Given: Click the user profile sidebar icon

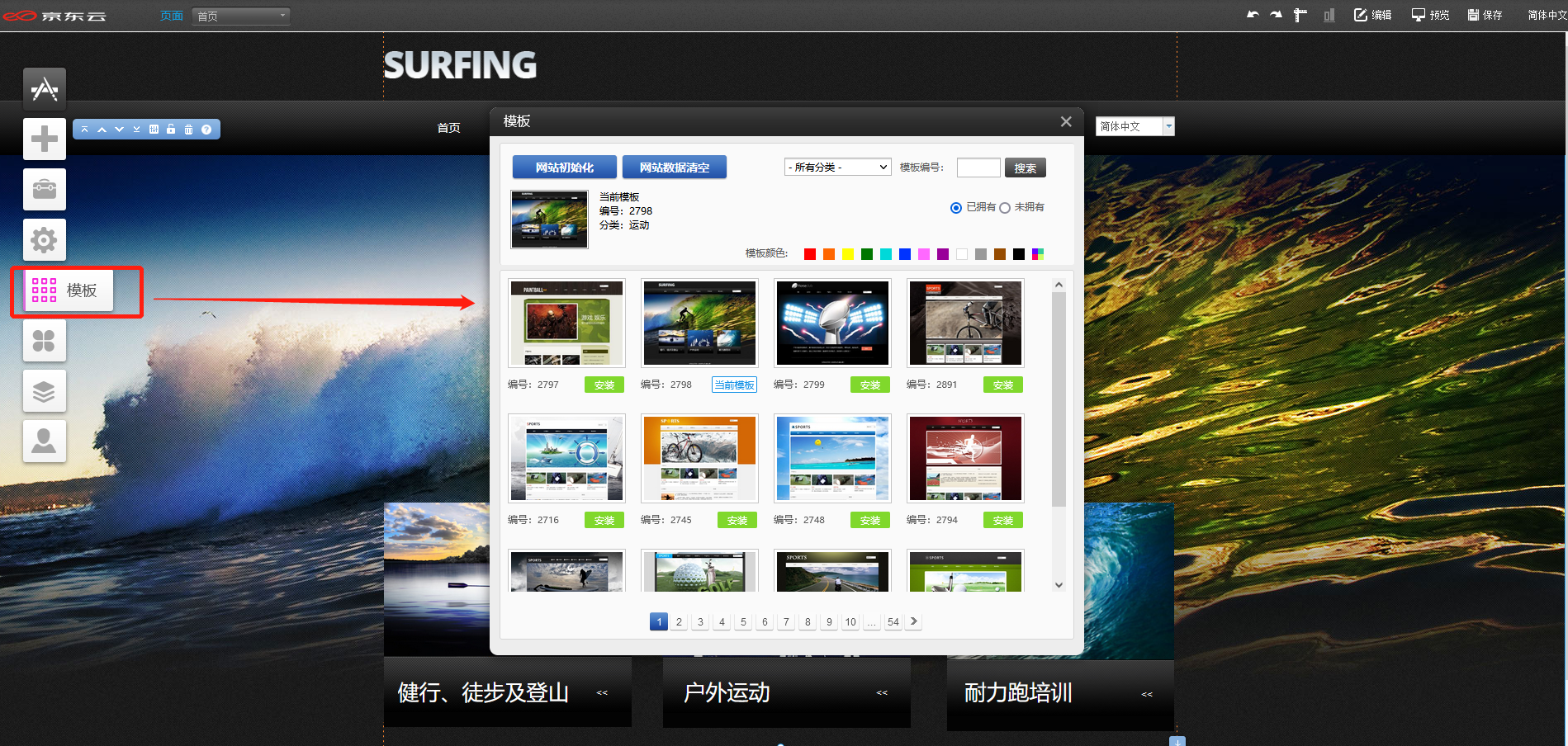Looking at the screenshot, I should pyautogui.click(x=45, y=441).
